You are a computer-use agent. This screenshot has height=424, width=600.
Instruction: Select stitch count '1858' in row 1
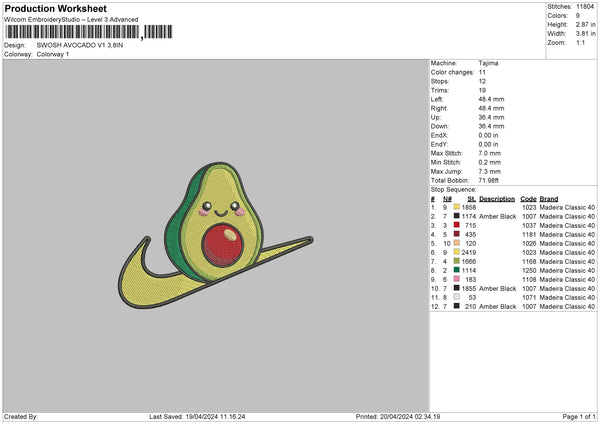click(x=469, y=207)
